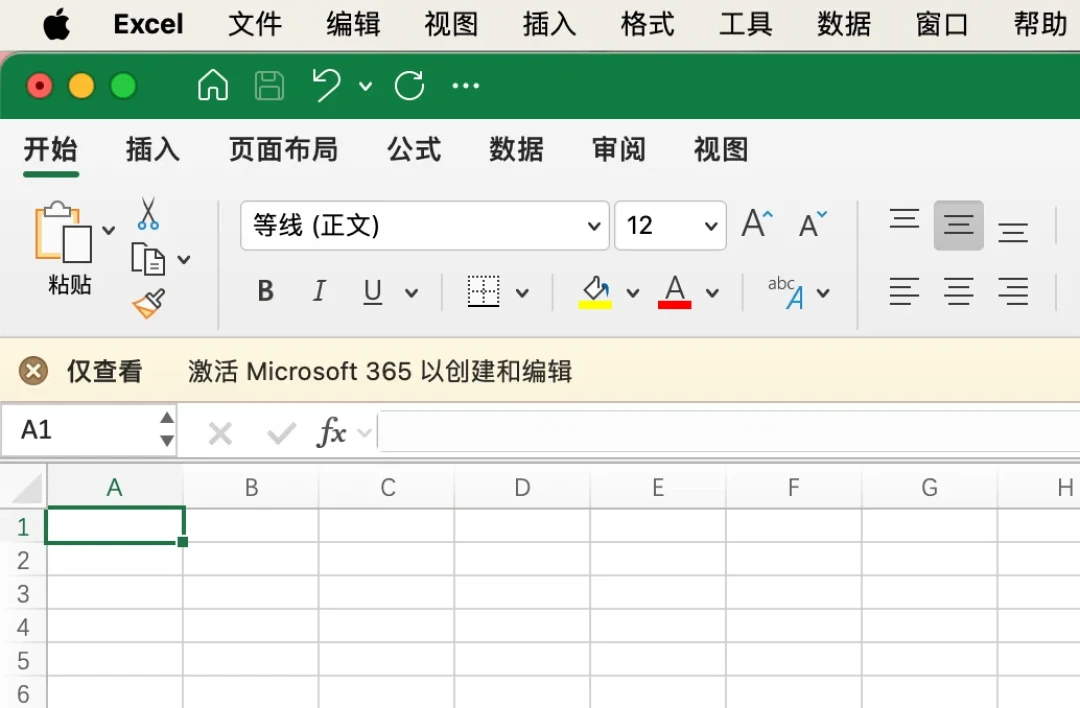Toggle align text right

tap(1013, 291)
